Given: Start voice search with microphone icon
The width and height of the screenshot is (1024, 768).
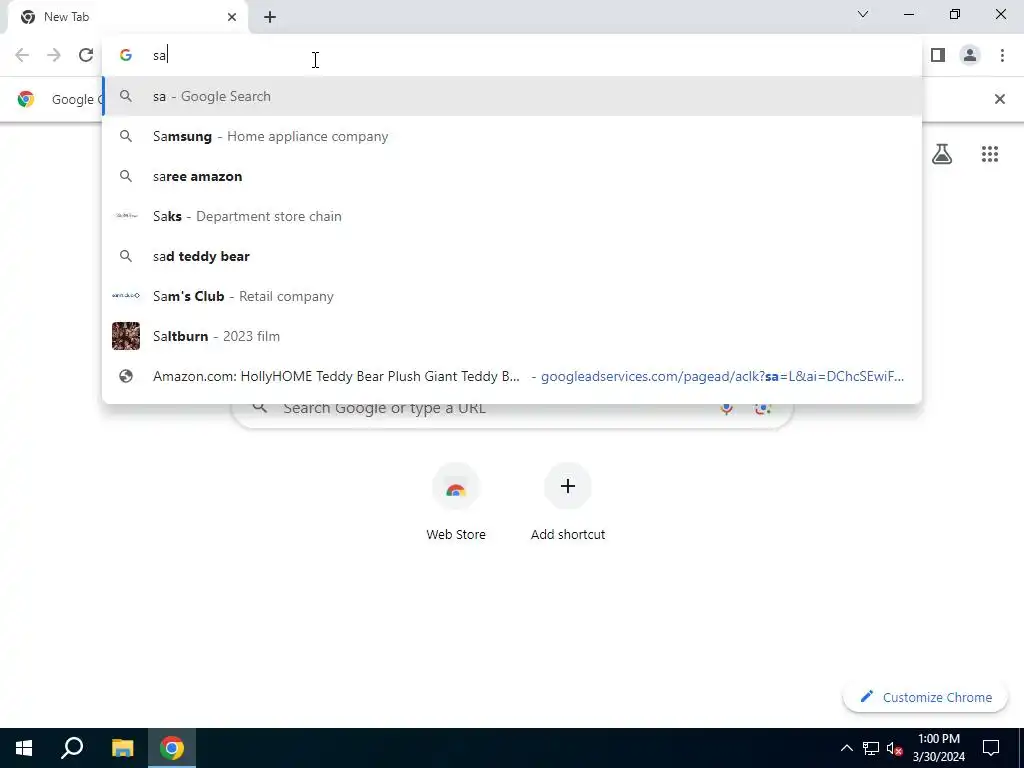Looking at the screenshot, I should [x=726, y=409].
